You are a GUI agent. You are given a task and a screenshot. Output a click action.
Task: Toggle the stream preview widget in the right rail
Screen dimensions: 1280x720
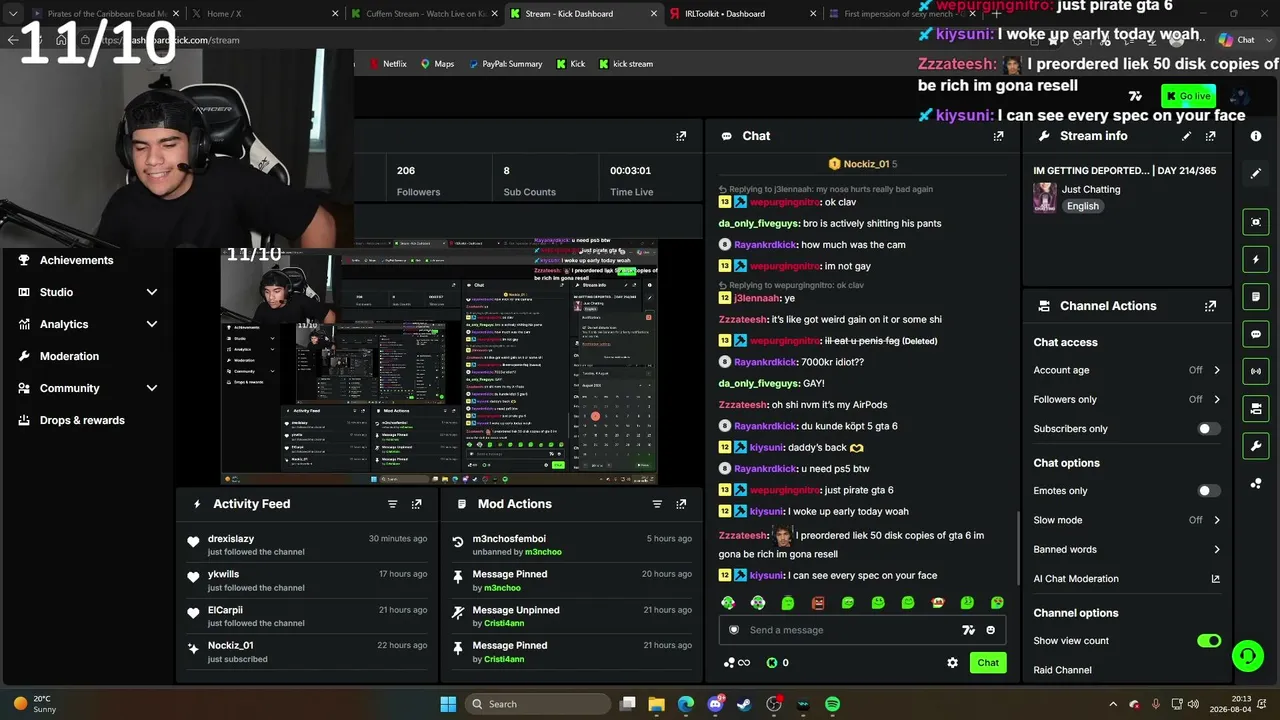pos(1256,222)
